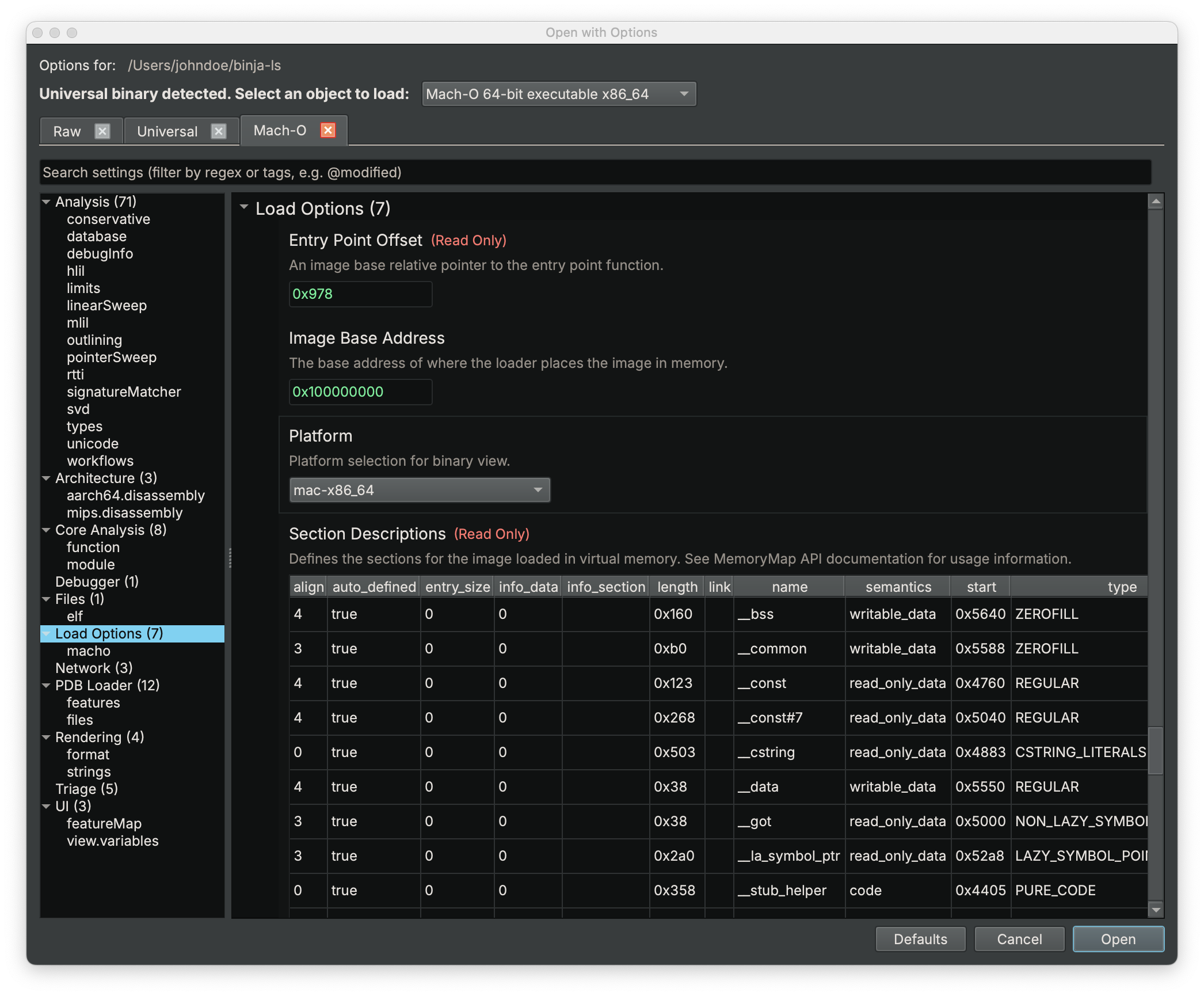
Task: Click the __stub_helper name cell
Action: click(790, 891)
